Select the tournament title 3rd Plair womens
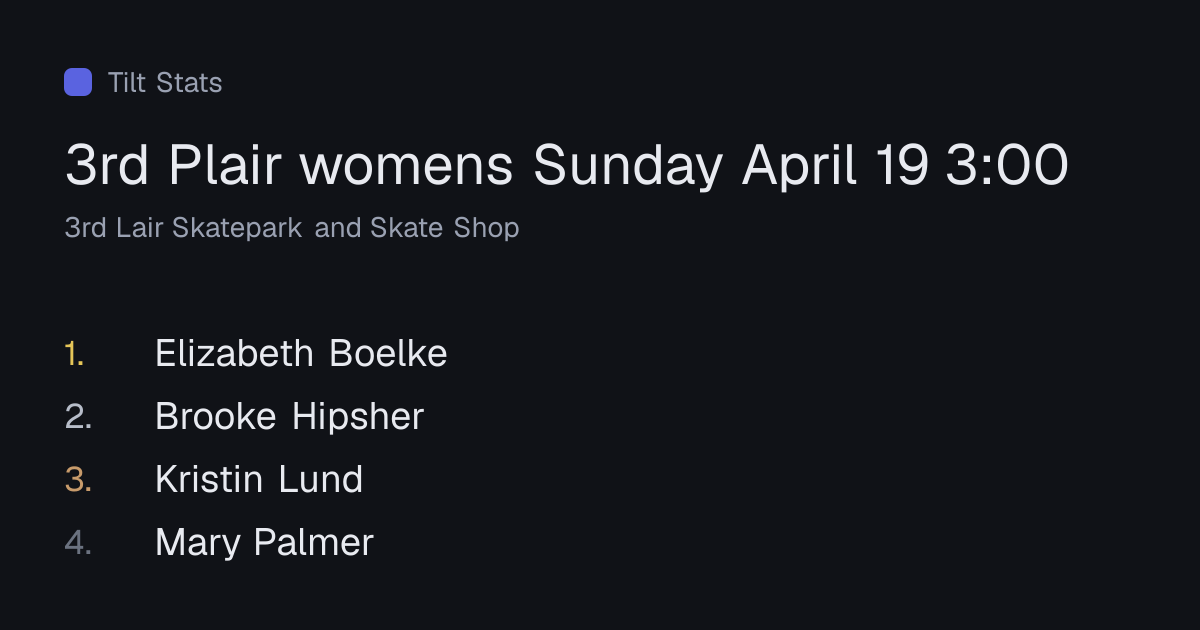 (290, 166)
